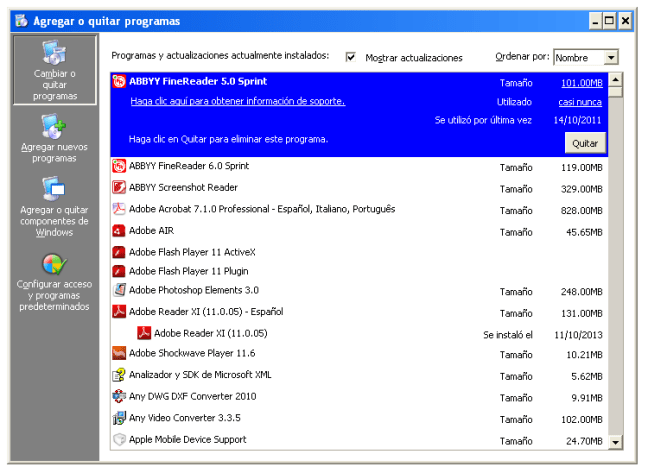This screenshot has width=648, height=473.
Task: Open Cambiar o quitar programas section
Action: [x=55, y=70]
